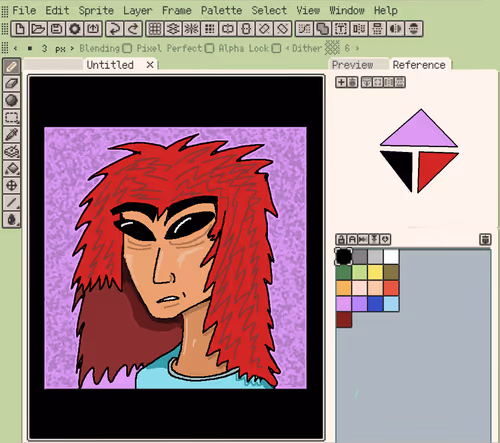
Task: Pick the blue color swatch in palette
Action: coord(375,304)
